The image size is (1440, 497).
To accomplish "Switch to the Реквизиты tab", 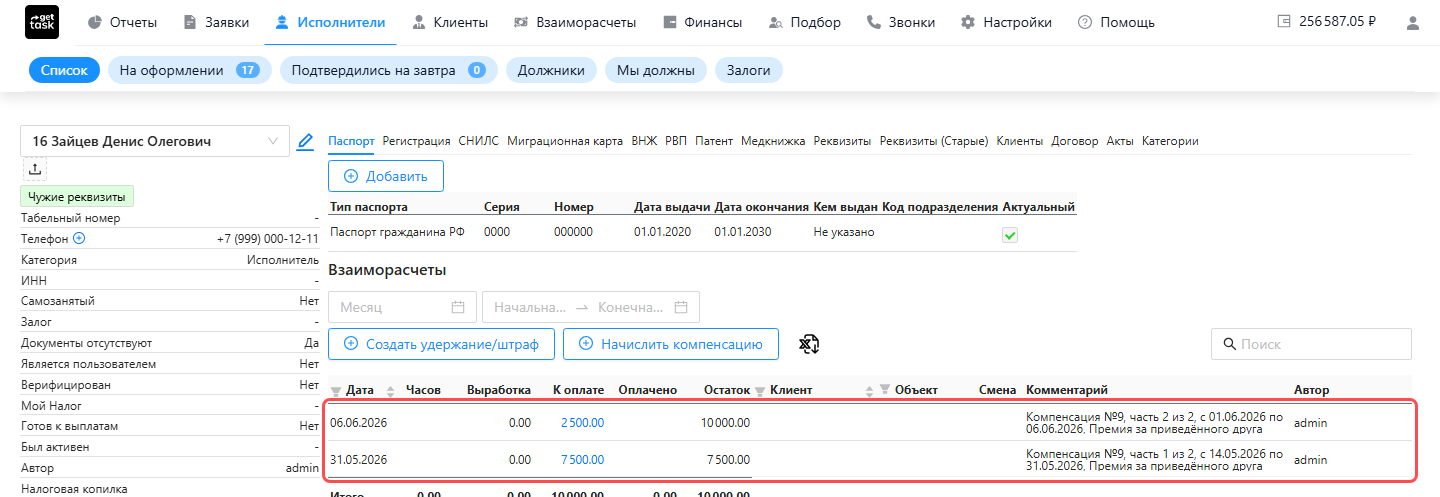I will pyautogui.click(x=842, y=141).
